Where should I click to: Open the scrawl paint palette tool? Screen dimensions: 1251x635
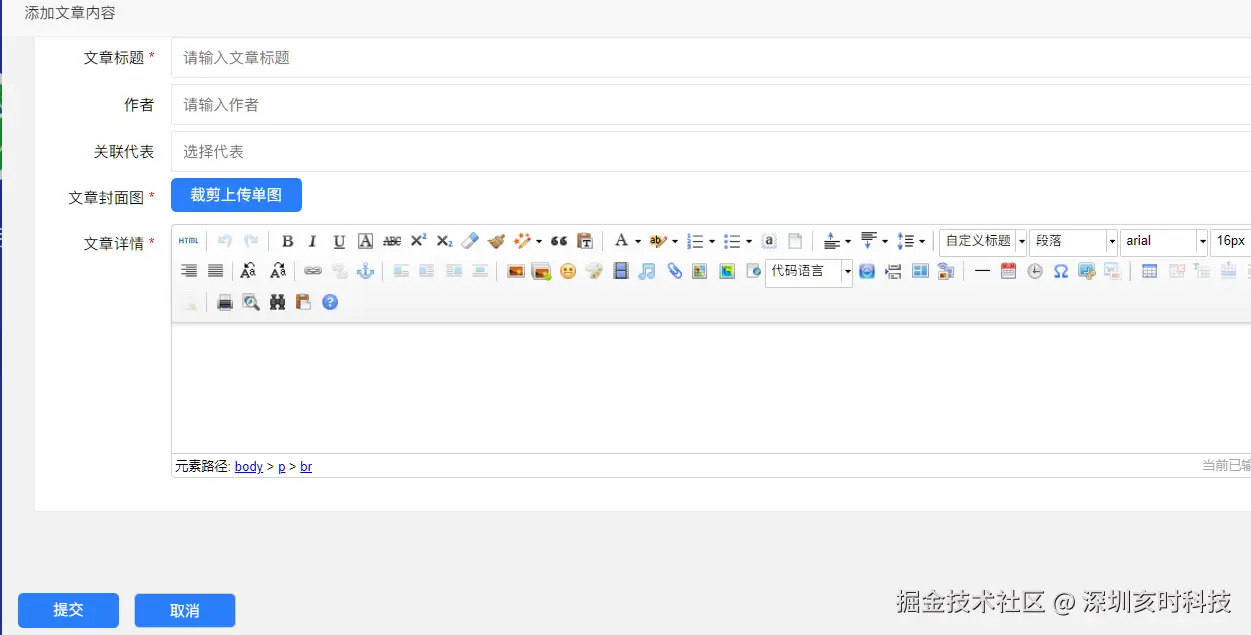(x=594, y=271)
